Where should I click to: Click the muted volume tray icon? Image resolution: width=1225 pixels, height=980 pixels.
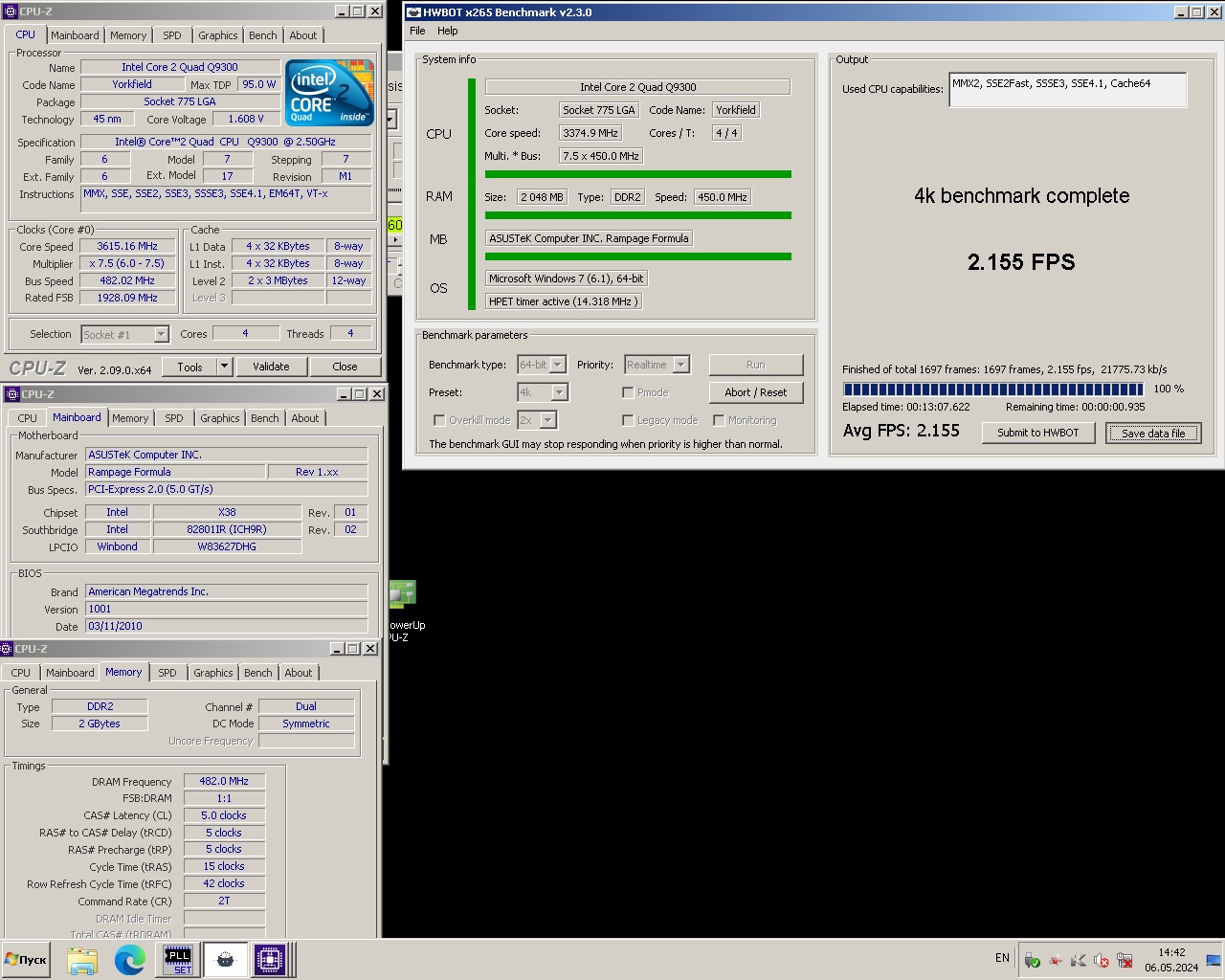tap(1102, 960)
